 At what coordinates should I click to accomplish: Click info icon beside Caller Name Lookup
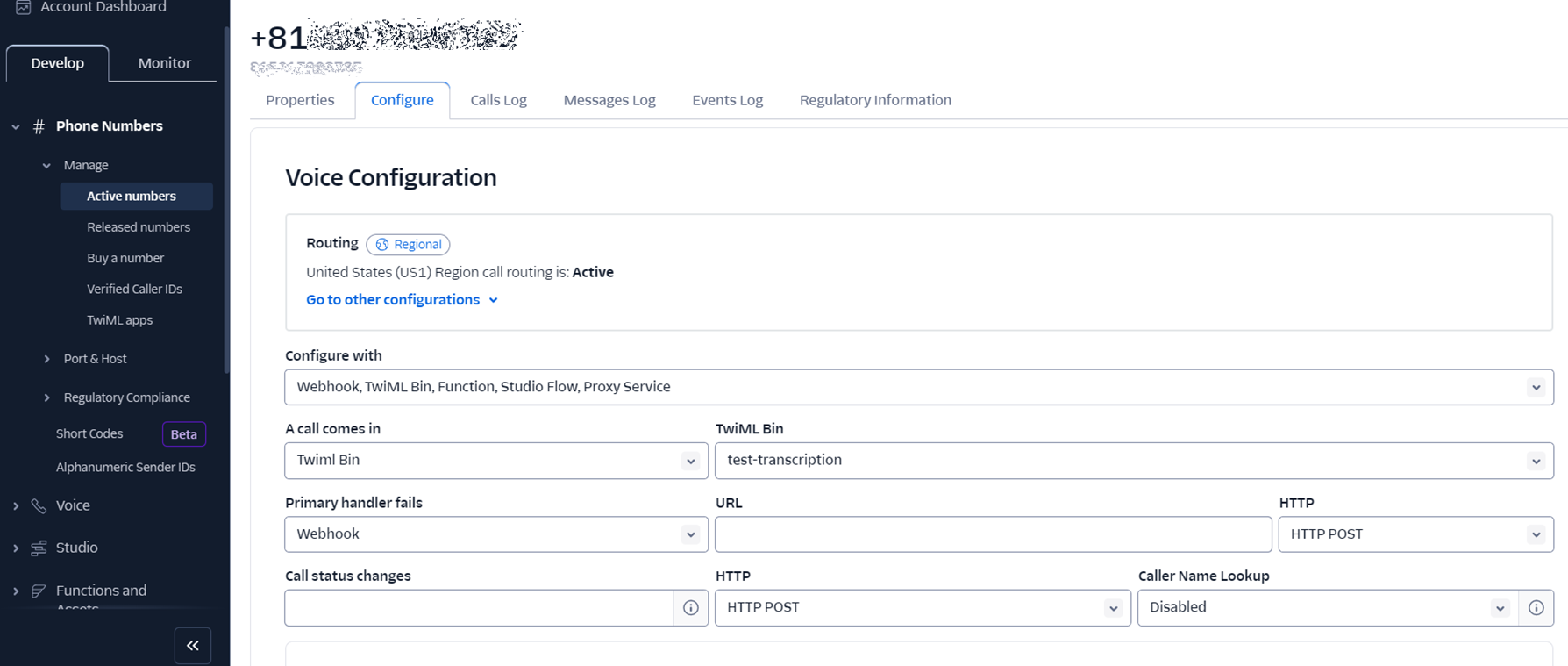(1536, 607)
